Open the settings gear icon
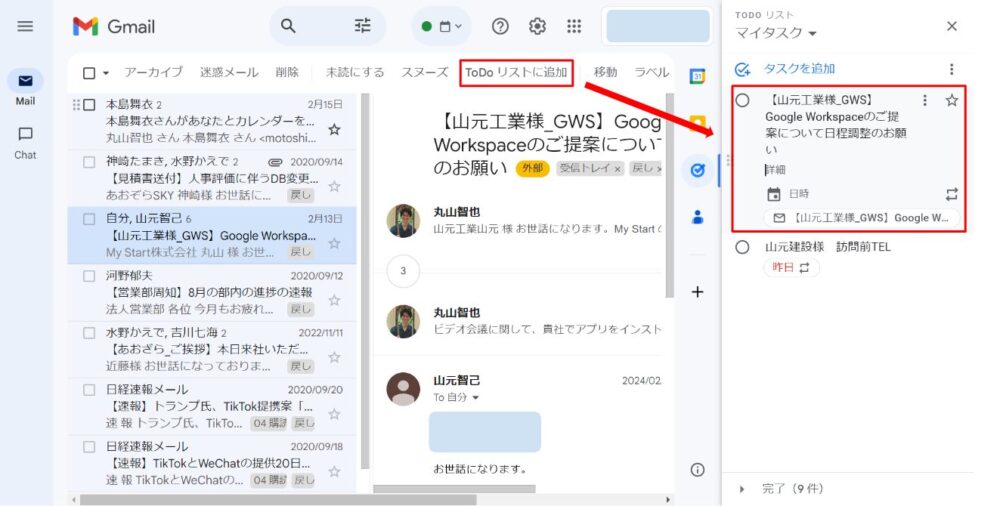 (x=537, y=26)
